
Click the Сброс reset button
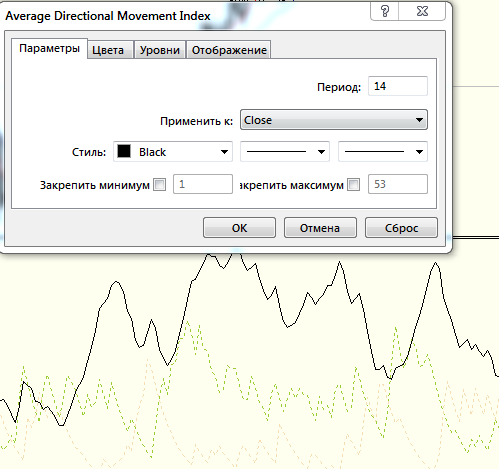(401, 228)
